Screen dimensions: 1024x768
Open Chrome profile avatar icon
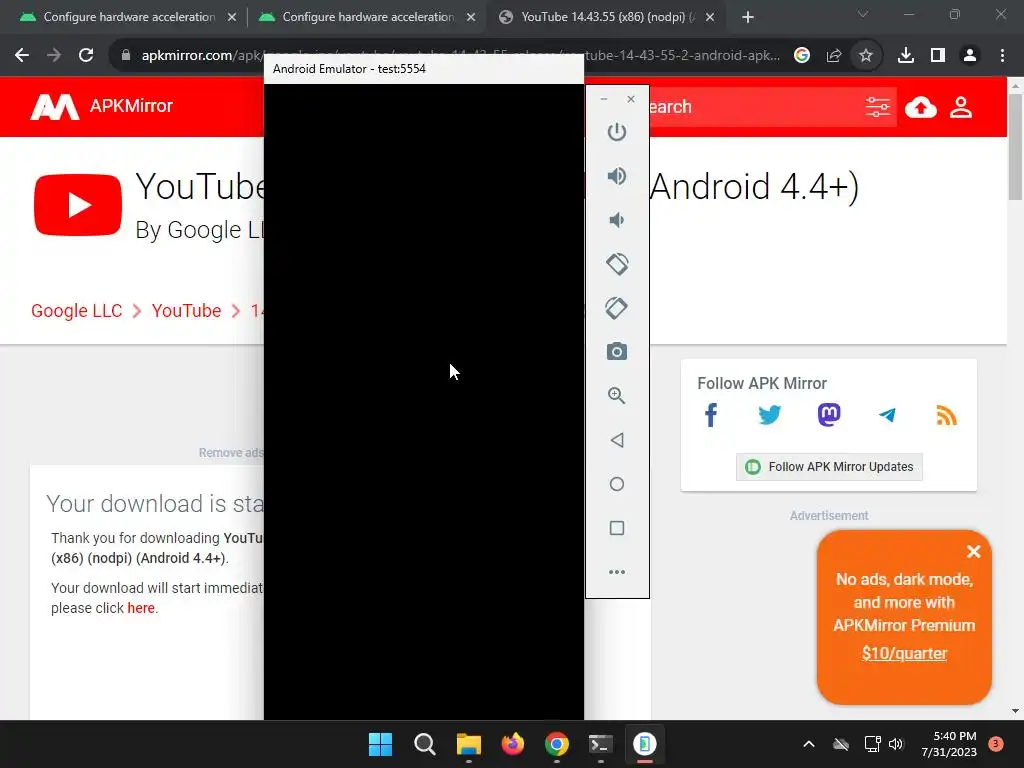pos(970,56)
